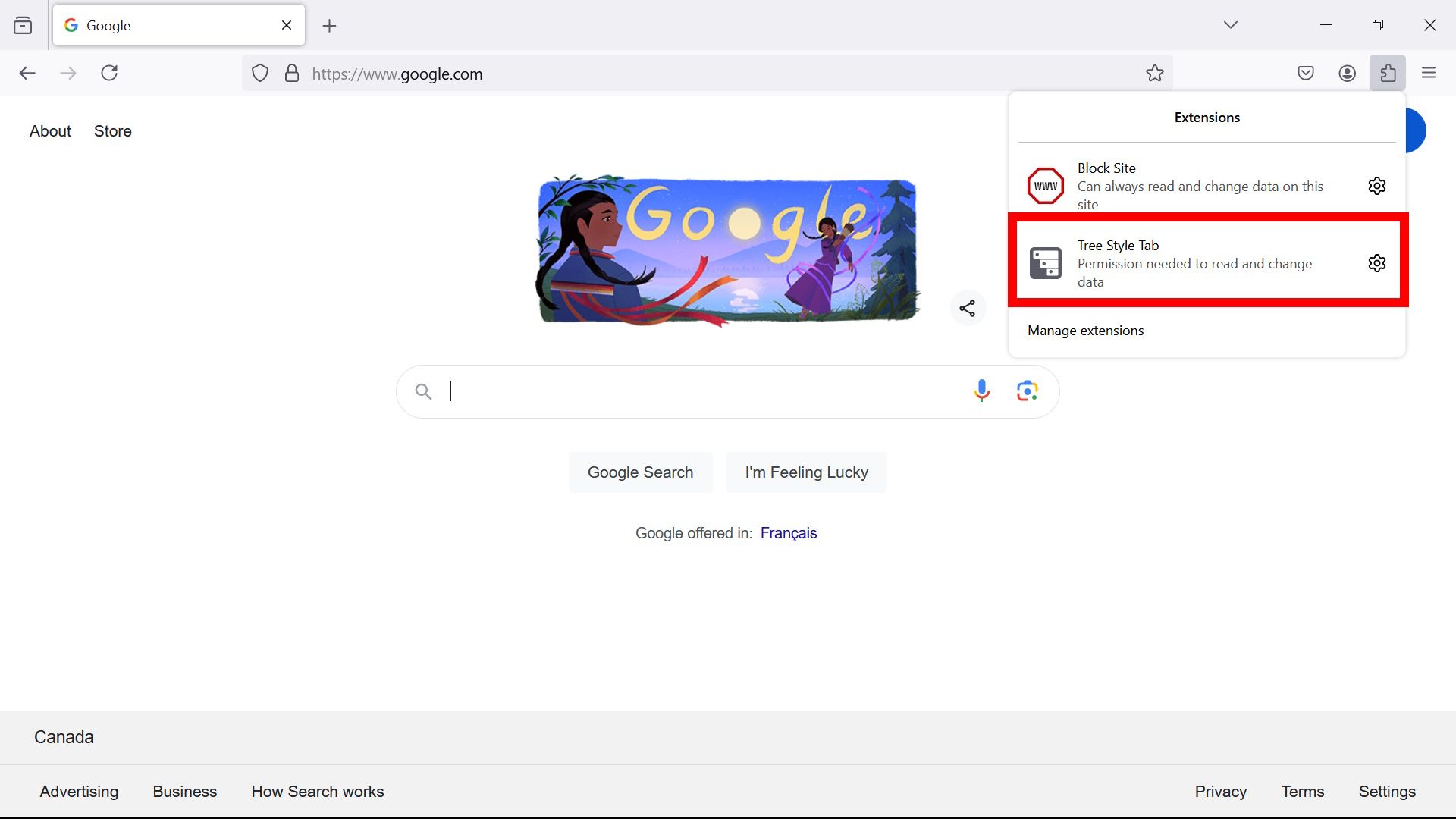Viewport: 1456px width, 819px height.
Task: Save page to Pocket
Action: (1305, 73)
